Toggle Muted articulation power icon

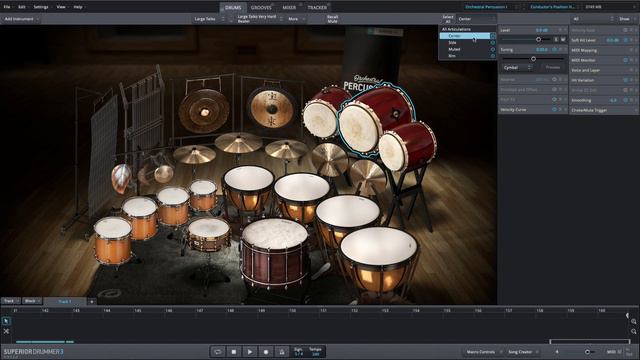coord(493,49)
